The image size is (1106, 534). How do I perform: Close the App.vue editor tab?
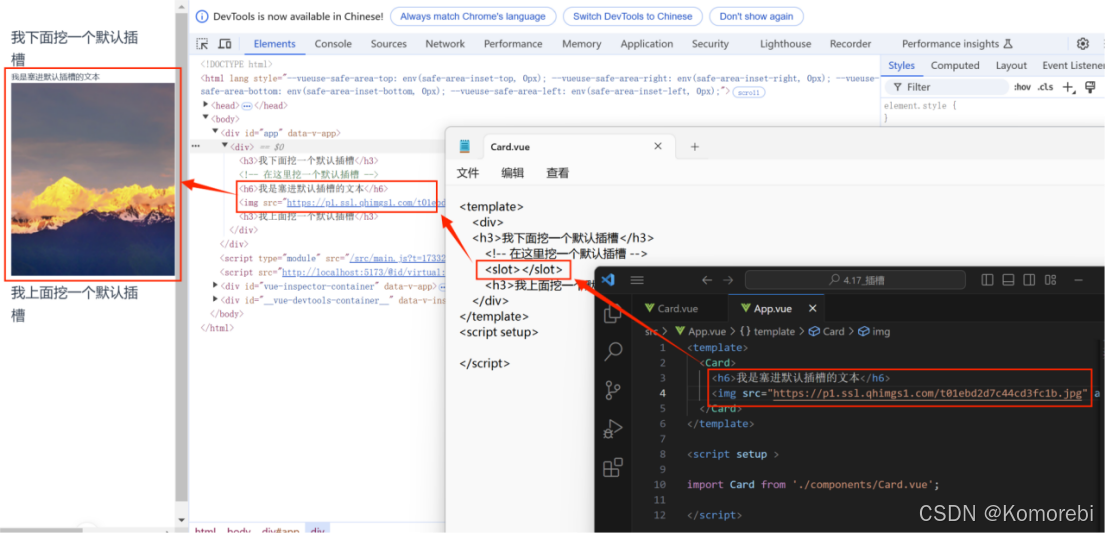[x=812, y=308]
